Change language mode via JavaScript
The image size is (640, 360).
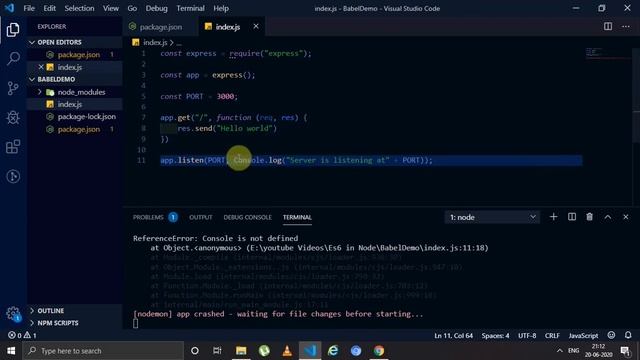coord(583,336)
